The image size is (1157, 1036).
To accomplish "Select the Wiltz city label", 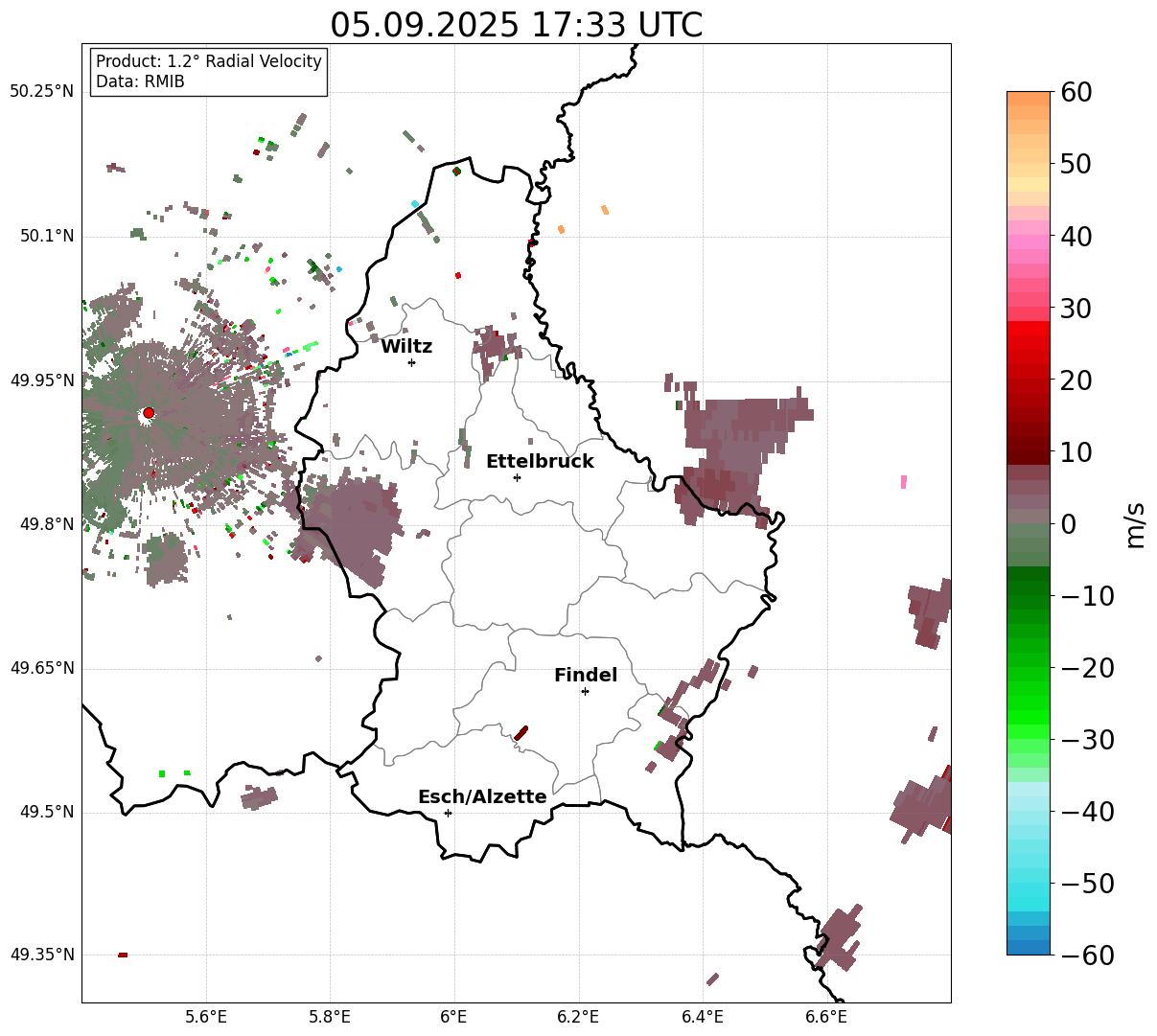I will [x=406, y=347].
